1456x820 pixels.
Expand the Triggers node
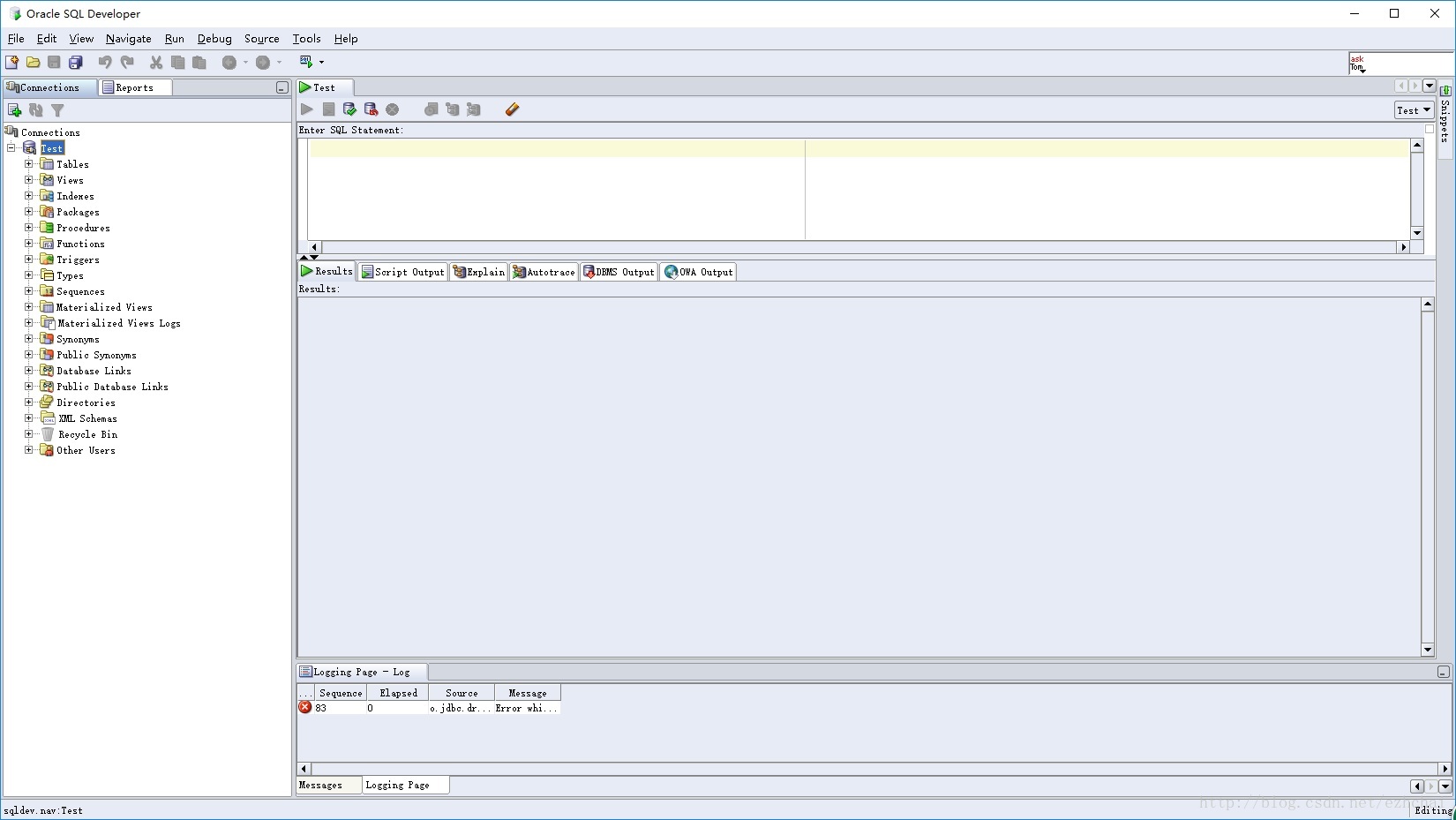pyautogui.click(x=28, y=260)
